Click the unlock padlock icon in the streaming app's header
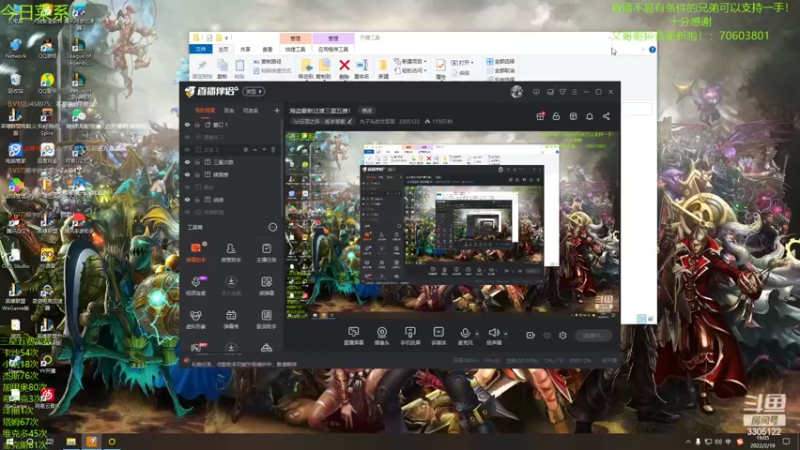Screen dimensions: 800x450 point(556,116)
